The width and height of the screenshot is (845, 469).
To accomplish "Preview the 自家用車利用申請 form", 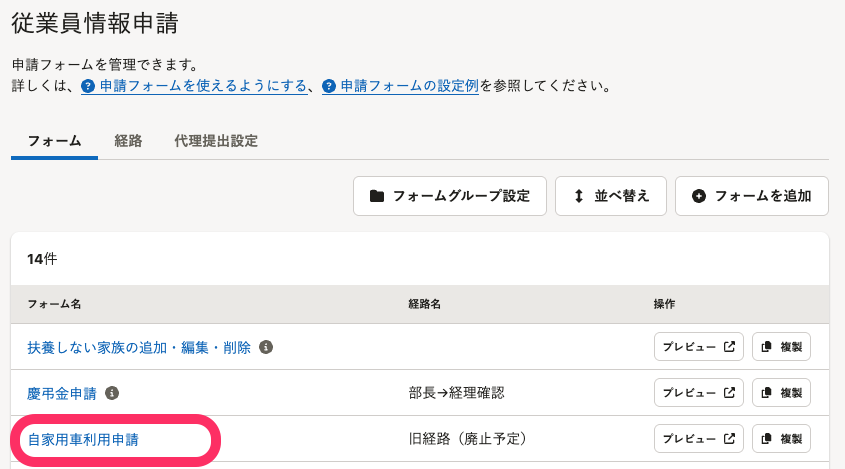I will pos(699,439).
